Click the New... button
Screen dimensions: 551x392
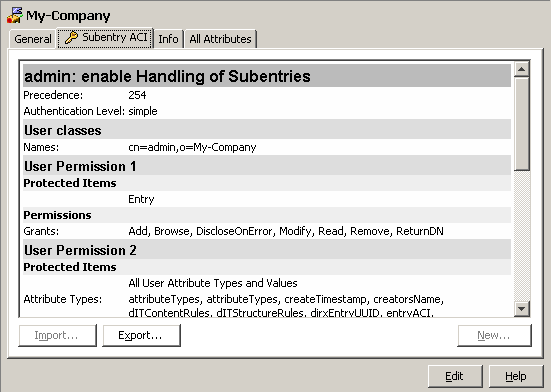point(494,335)
